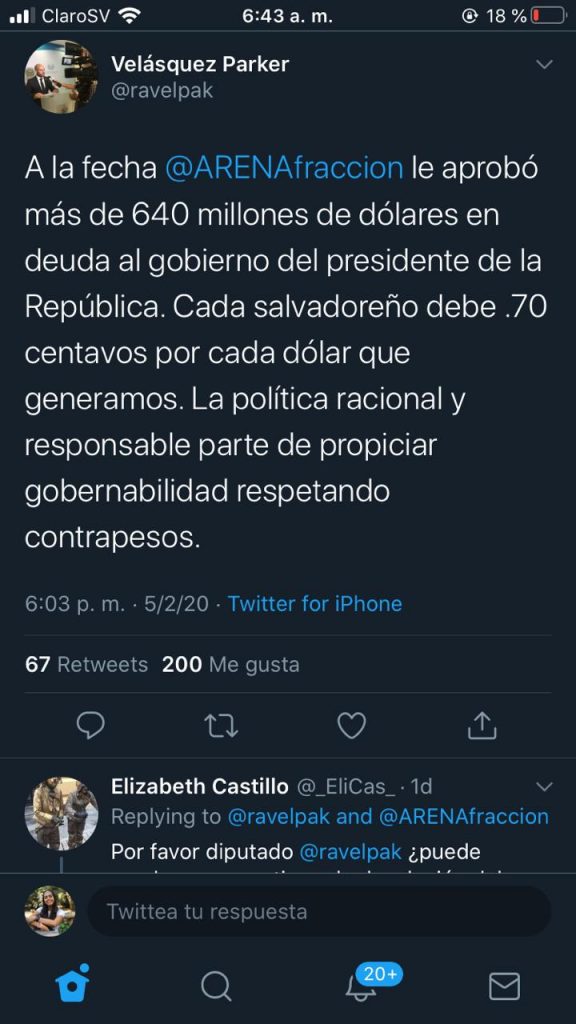This screenshot has width=576, height=1024.
Task: Tap your own avatar beside reply box
Action: (x=50, y=911)
